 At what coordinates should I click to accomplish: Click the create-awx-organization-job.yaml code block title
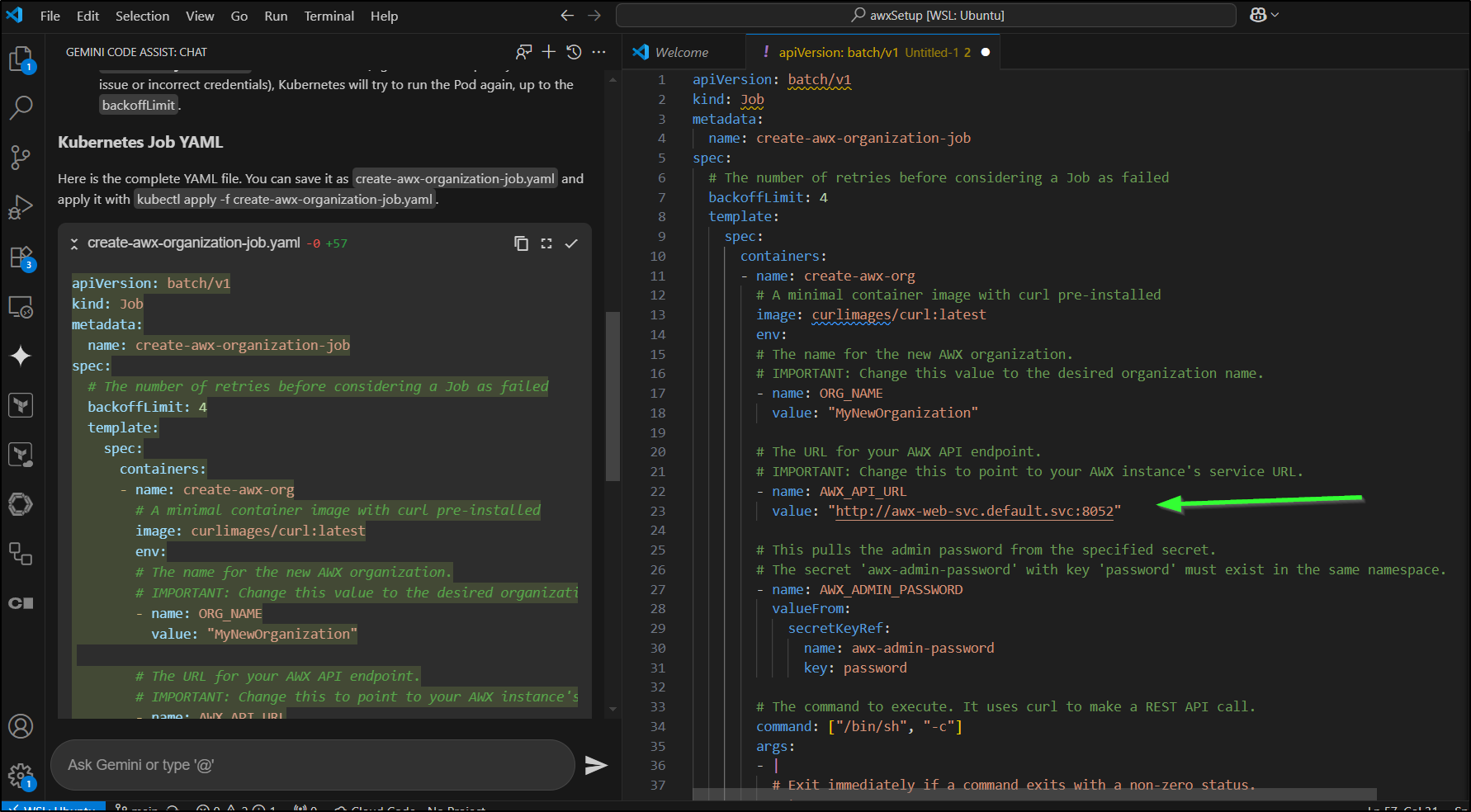point(194,243)
